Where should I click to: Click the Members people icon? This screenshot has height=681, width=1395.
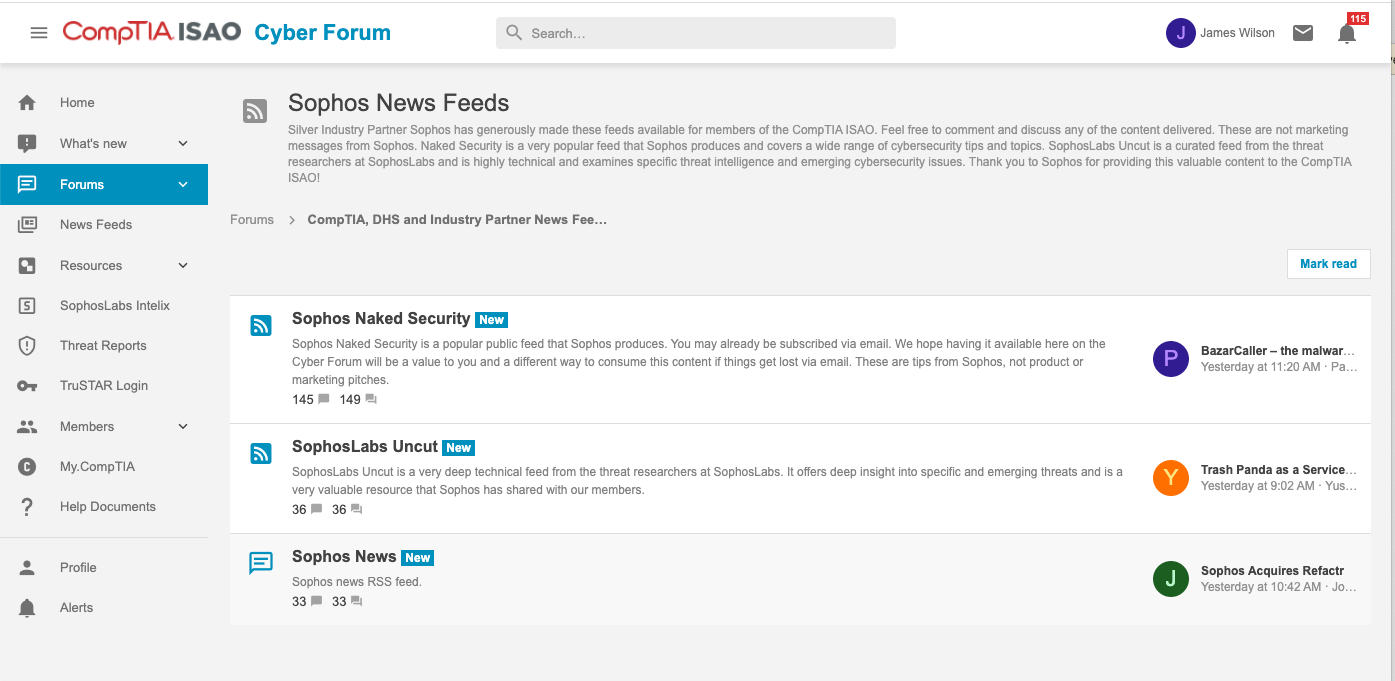pos(27,427)
